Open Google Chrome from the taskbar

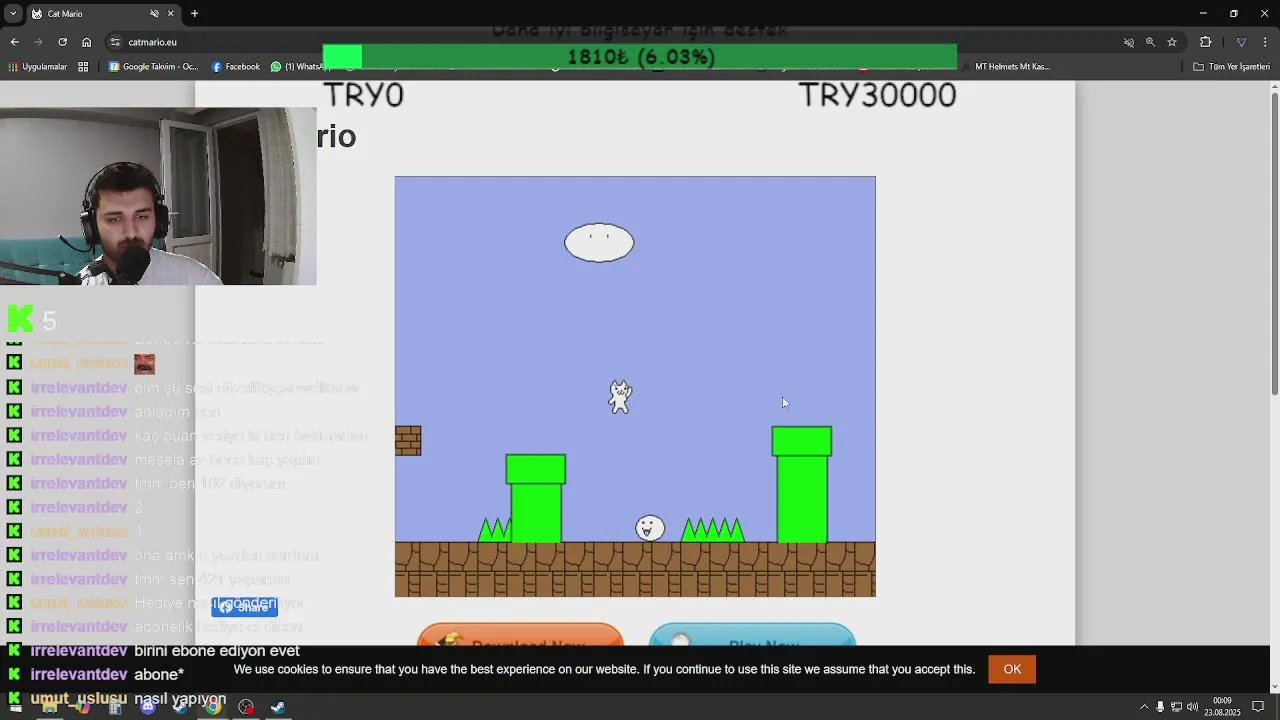tap(212, 707)
